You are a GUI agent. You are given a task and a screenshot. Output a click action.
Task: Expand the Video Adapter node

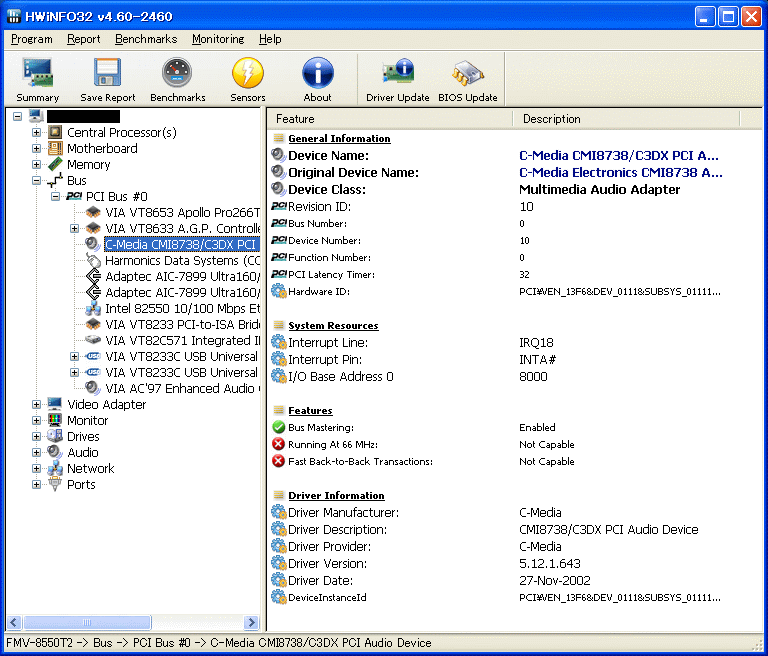[37, 405]
